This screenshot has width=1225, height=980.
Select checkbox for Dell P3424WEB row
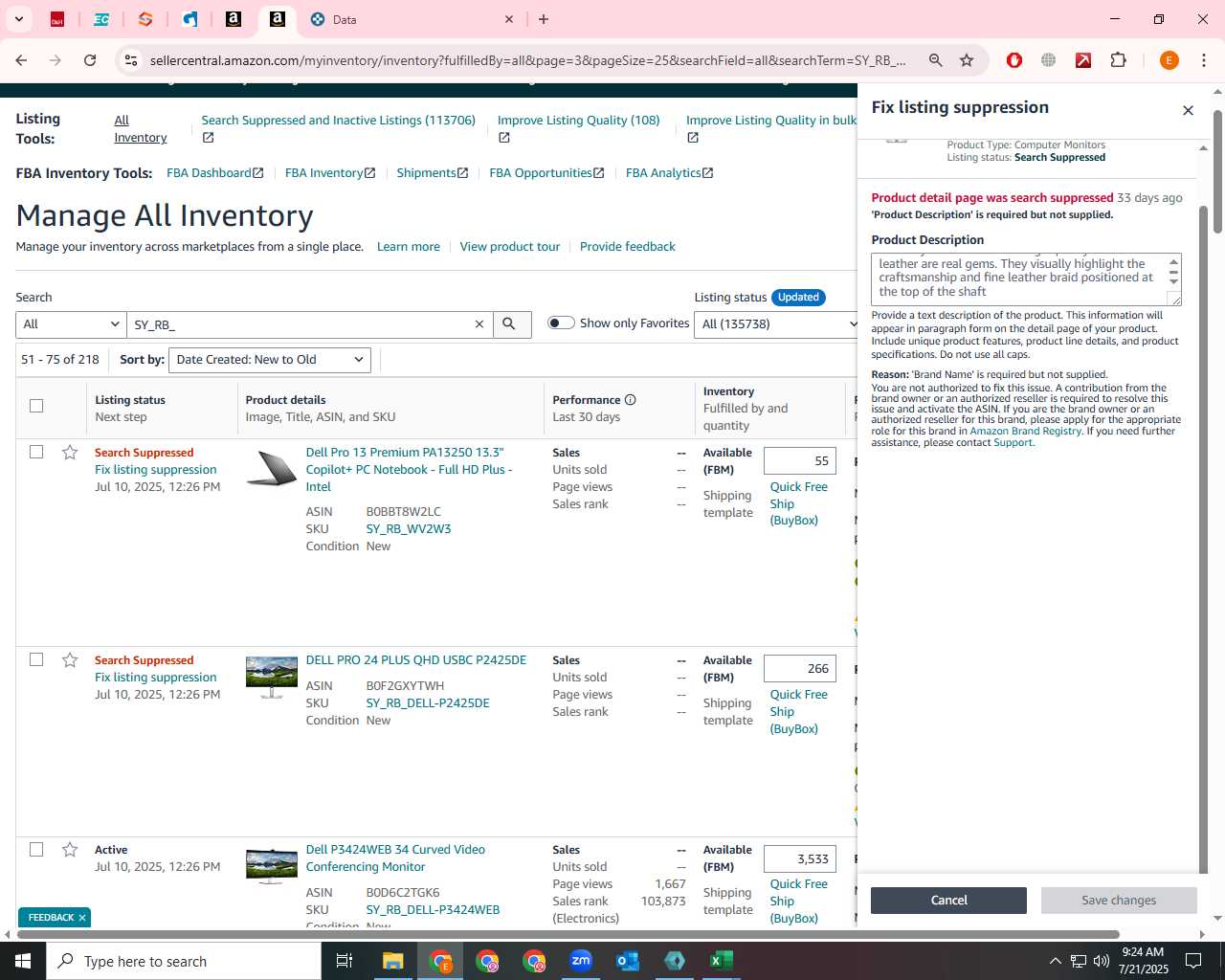[x=36, y=849]
